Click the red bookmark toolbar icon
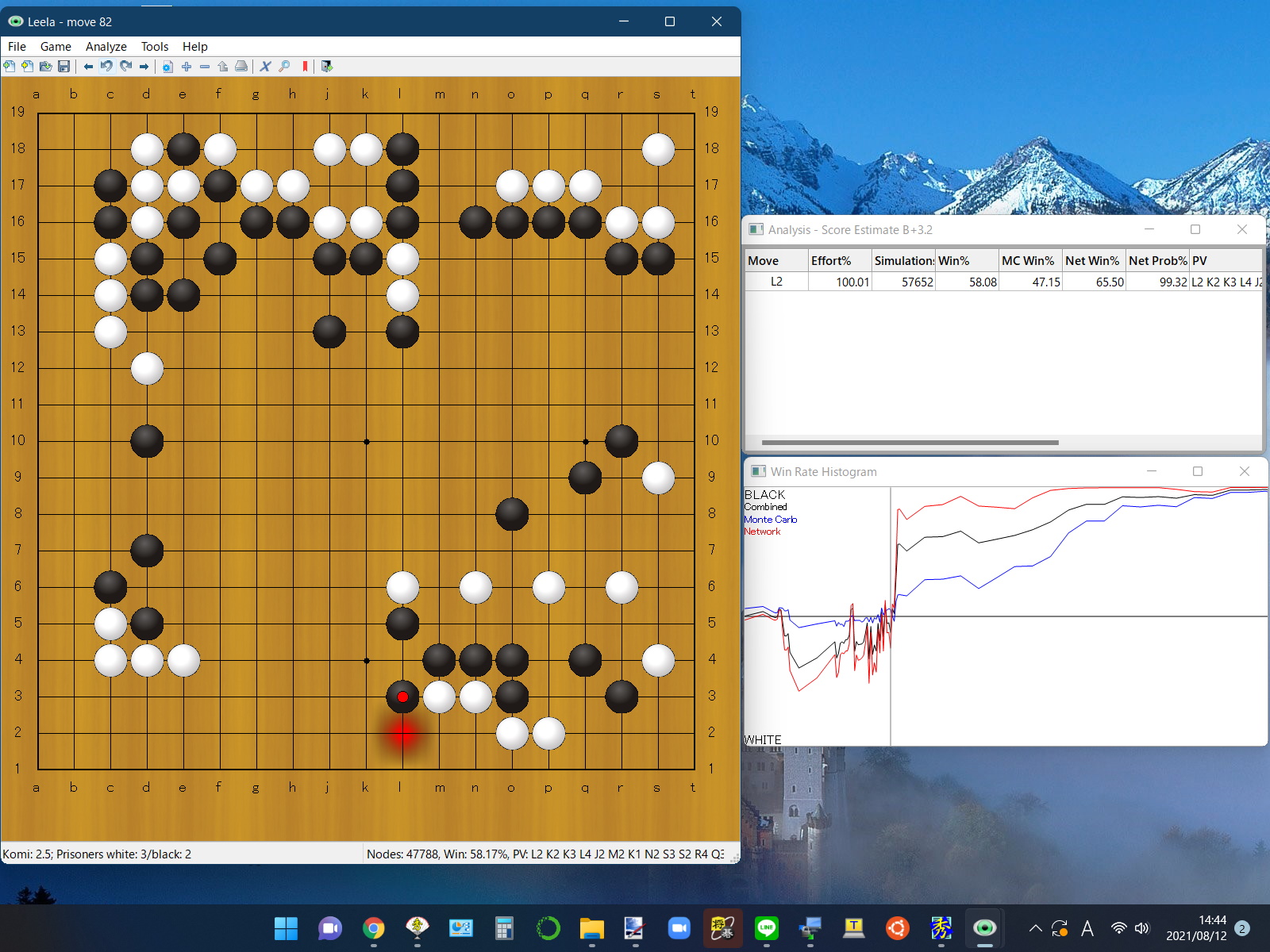This screenshot has width=1270, height=952. click(305, 67)
